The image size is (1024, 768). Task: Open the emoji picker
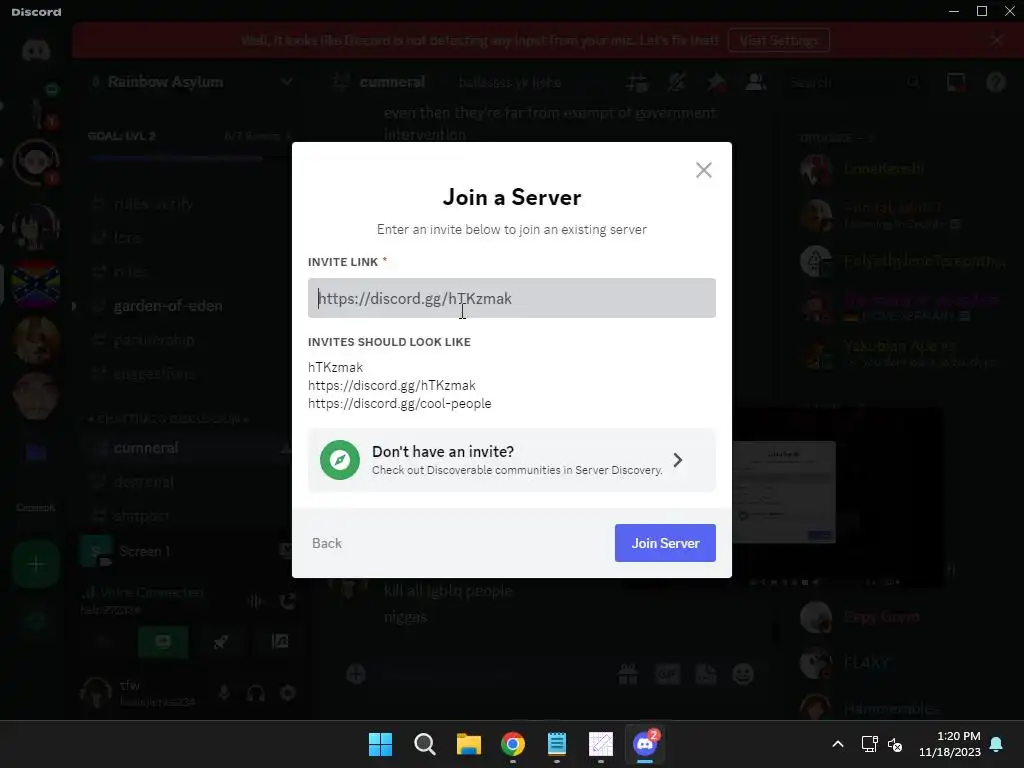(x=743, y=674)
